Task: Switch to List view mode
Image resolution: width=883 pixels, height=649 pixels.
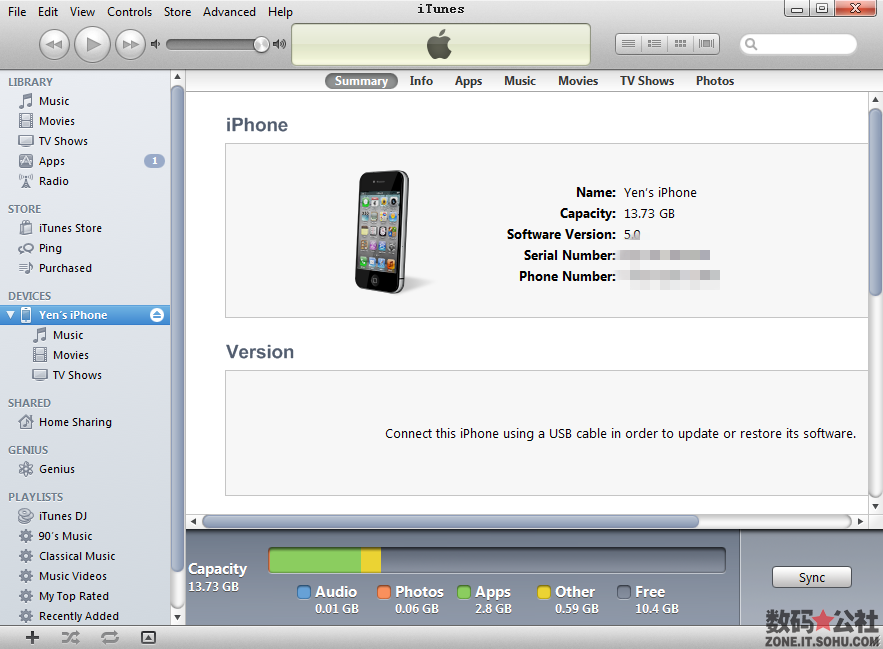Action: (x=628, y=43)
